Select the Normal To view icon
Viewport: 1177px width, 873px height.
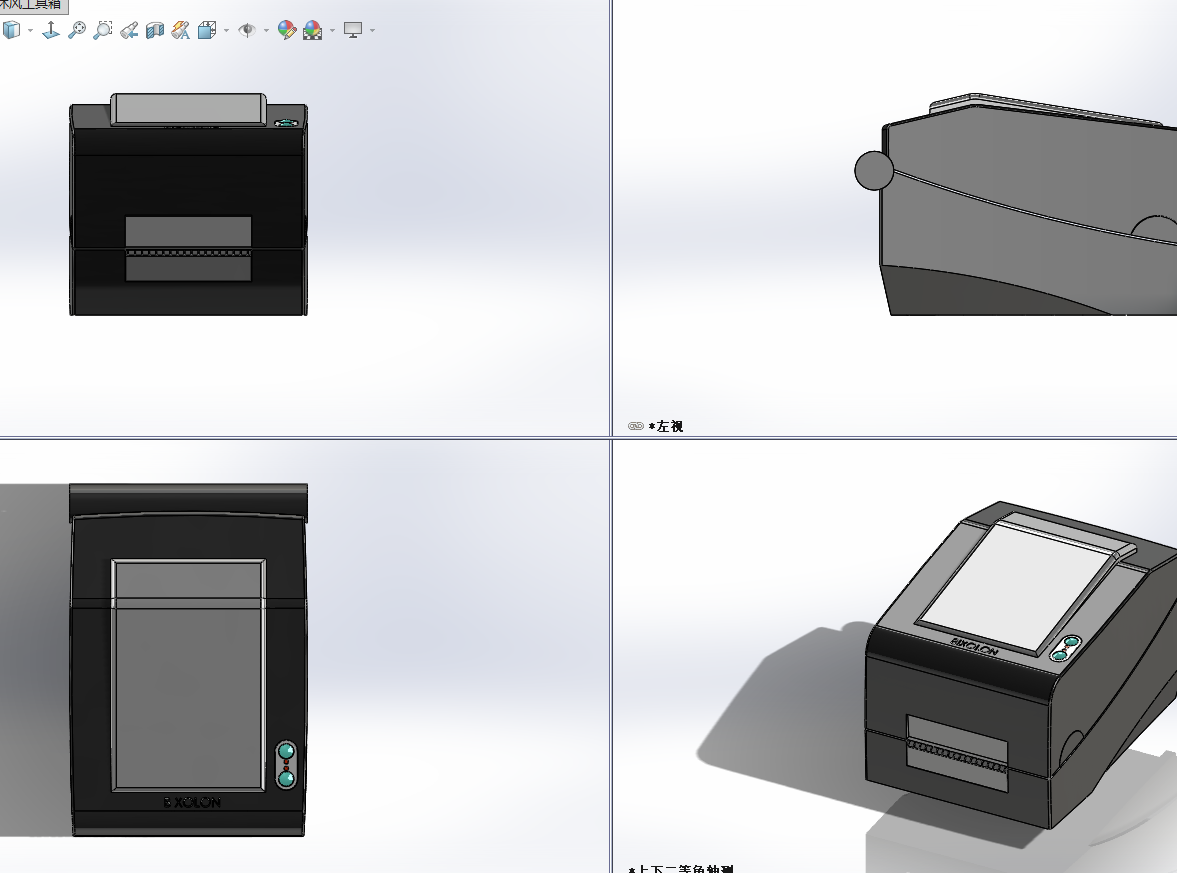[50, 30]
